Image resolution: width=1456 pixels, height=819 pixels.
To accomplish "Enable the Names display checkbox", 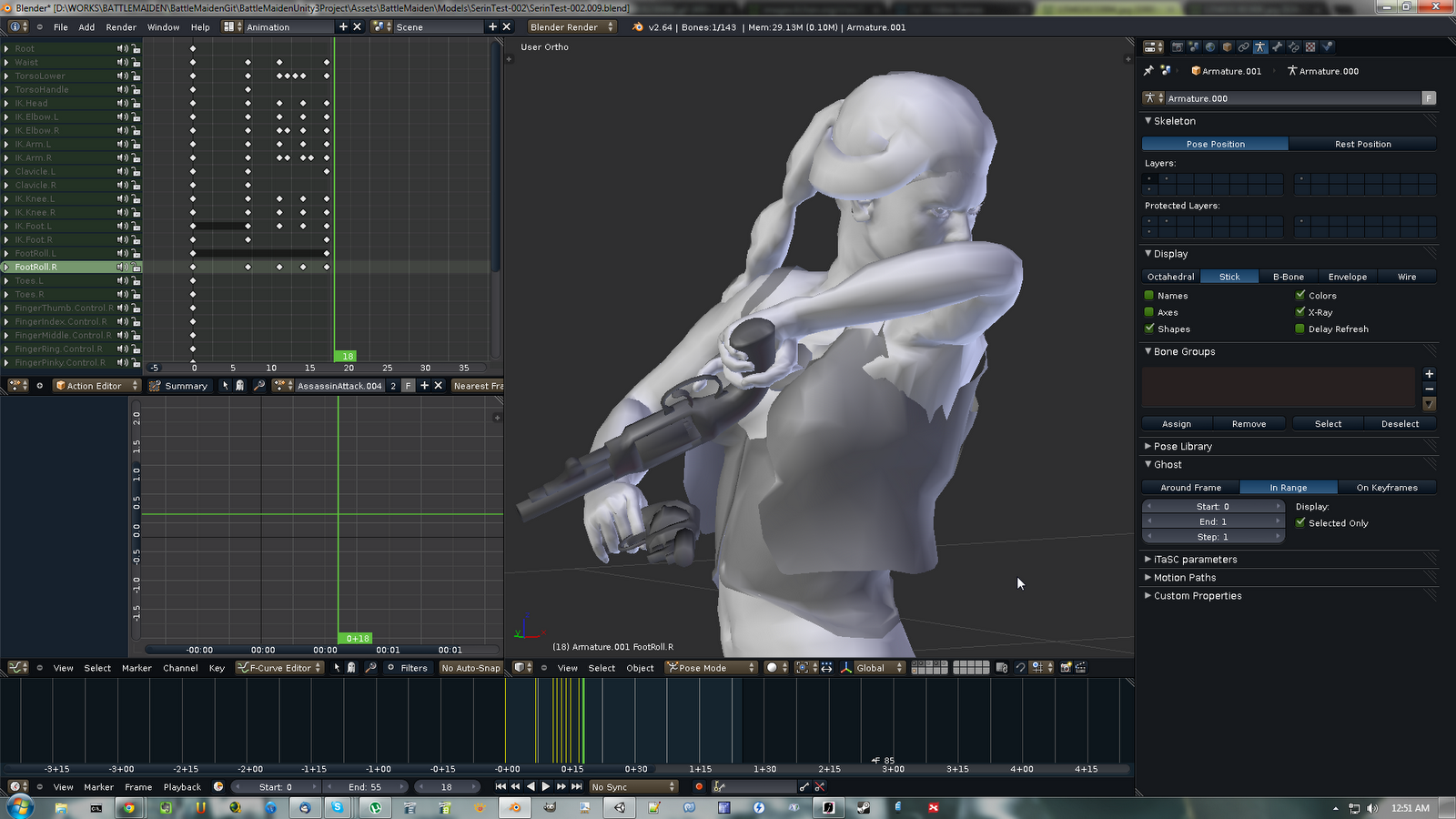I will point(1149,296).
